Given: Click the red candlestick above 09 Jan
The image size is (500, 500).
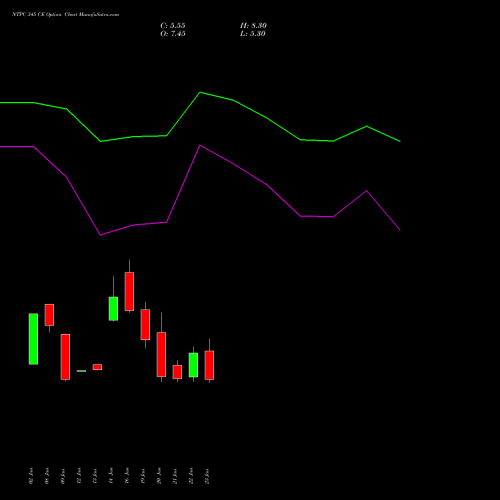Looking at the screenshot, I should pyautogui.click(x=65, y=357).
